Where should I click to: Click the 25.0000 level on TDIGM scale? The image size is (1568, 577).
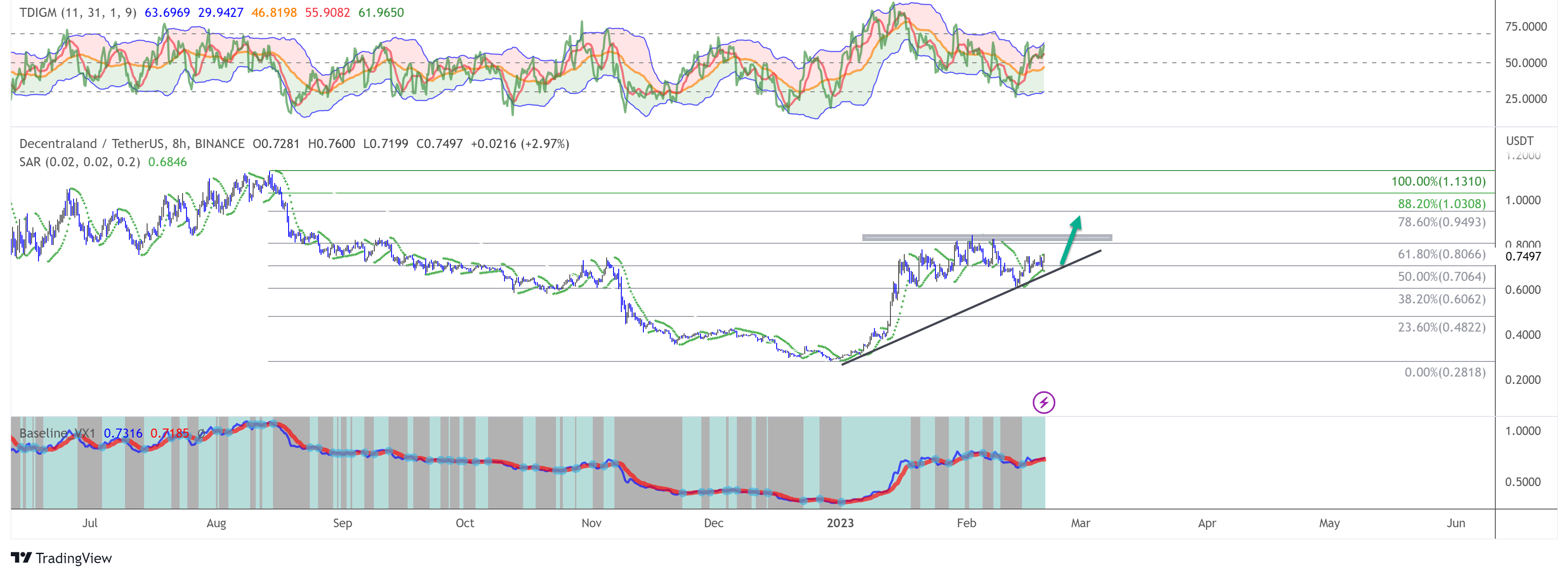(x=1526, y=99)
